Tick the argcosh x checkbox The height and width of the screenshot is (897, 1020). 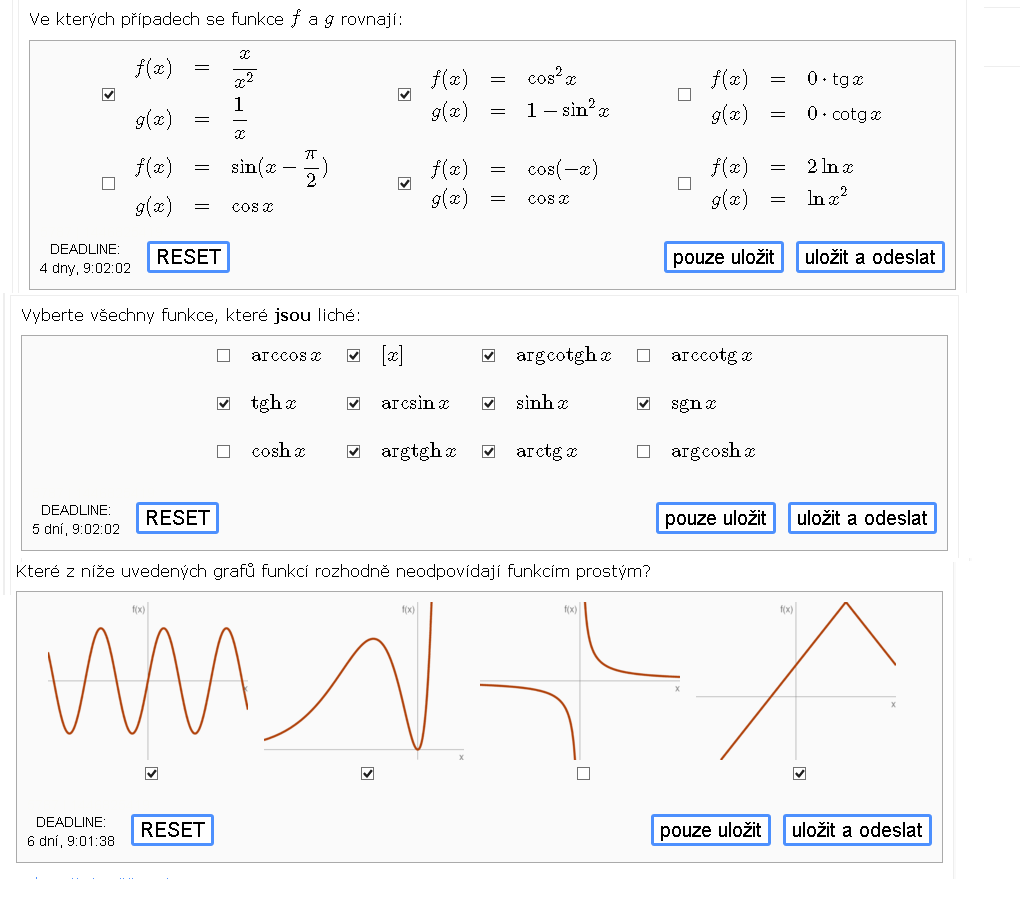[643, 451]
